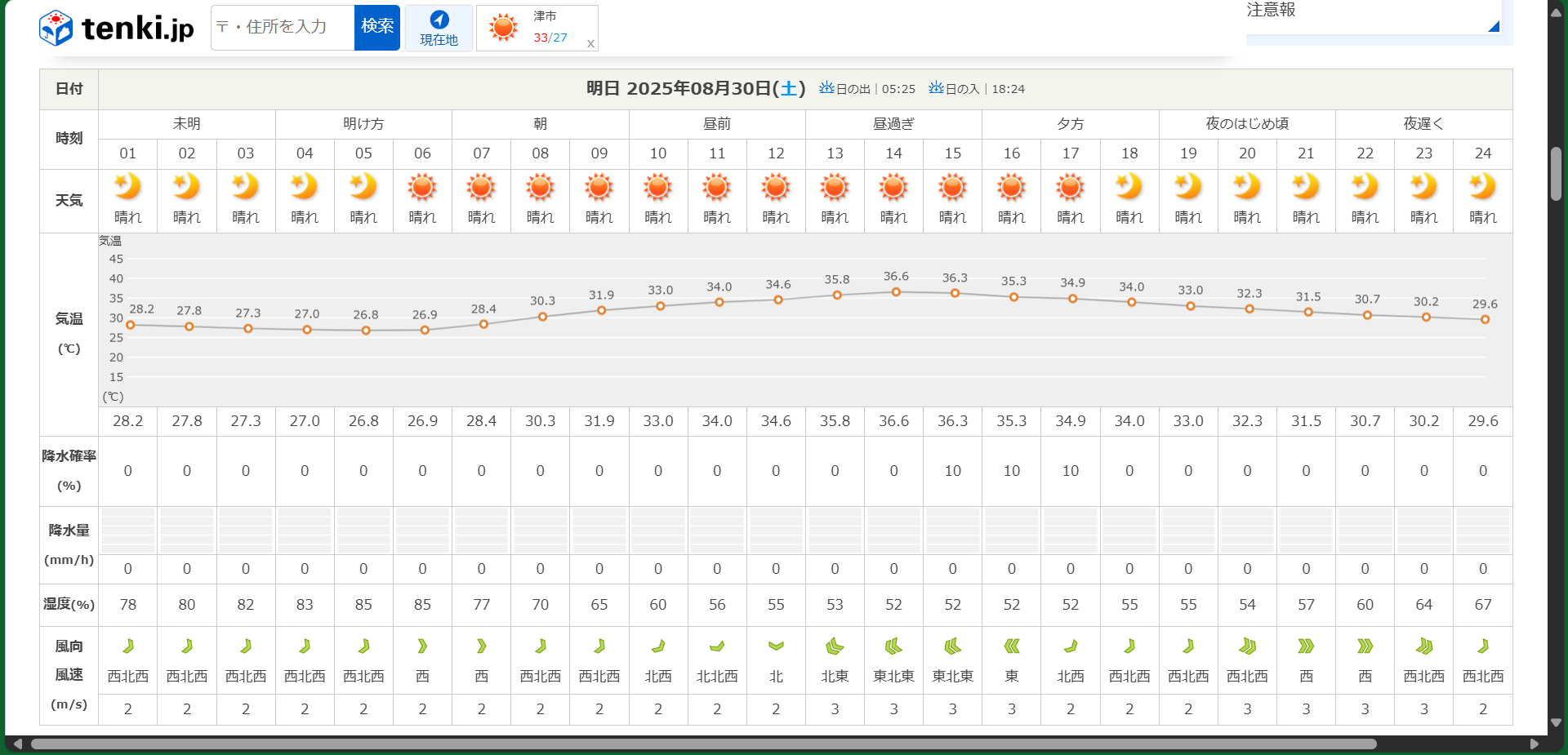The height and width of the screenshot is (755, 1568).
Task: Click the moon weather icon at 01 o'clock
Action: (127, 187)
